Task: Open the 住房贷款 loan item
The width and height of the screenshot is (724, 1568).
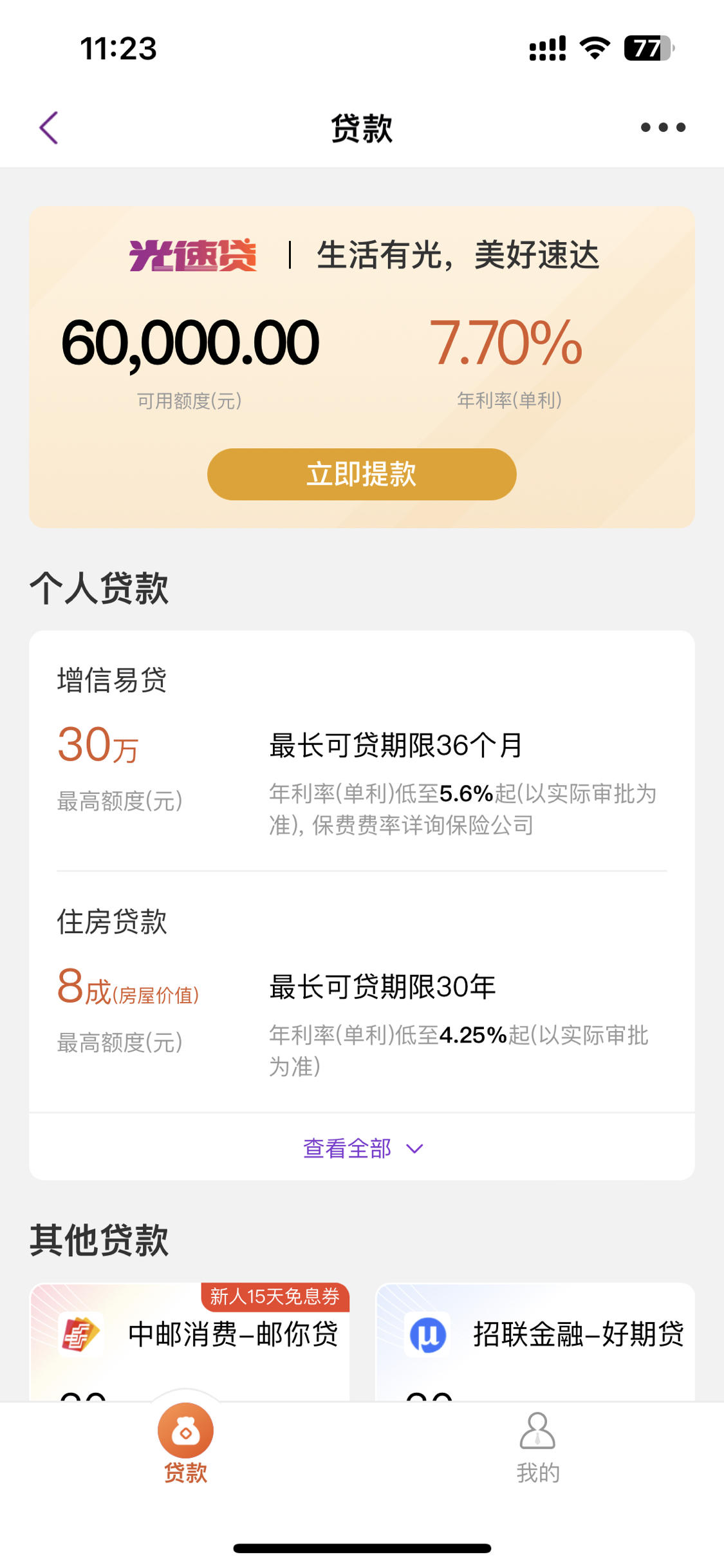Action: [362, 992]
